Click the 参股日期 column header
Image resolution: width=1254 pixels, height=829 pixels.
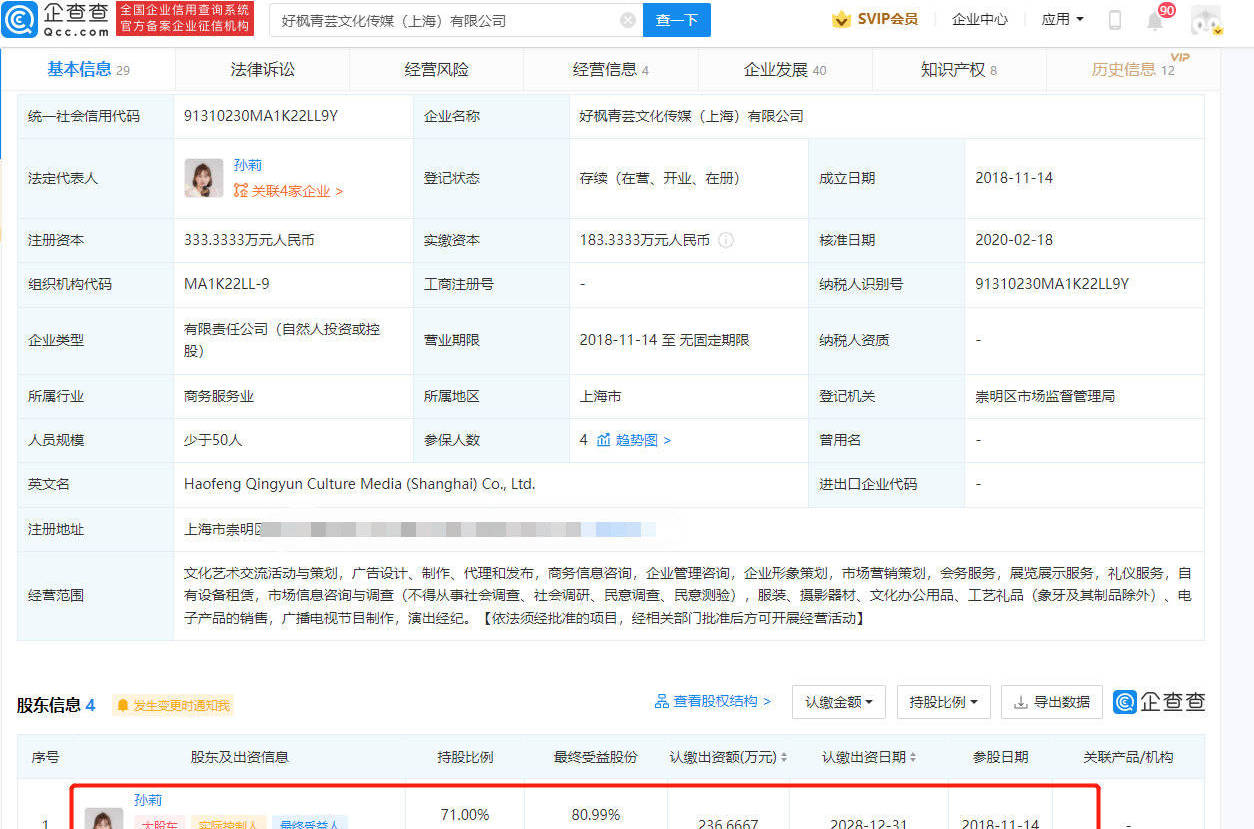pyautogui.click(x=1000, y=757)
